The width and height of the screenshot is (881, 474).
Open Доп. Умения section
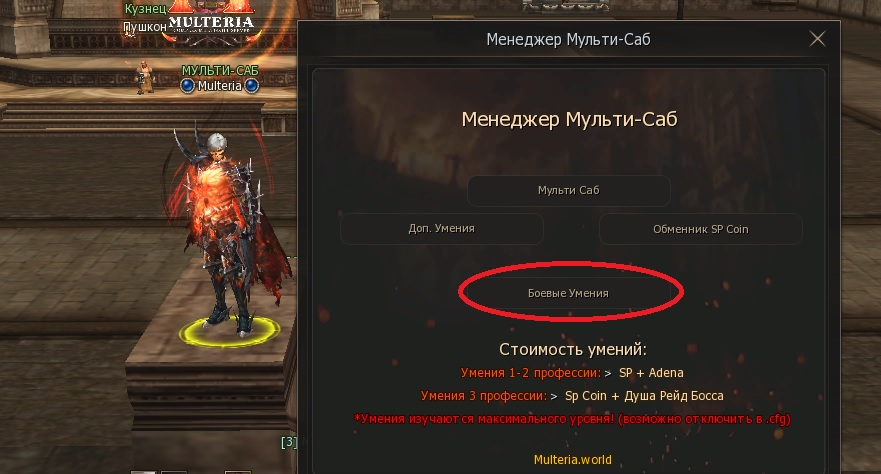442,229
